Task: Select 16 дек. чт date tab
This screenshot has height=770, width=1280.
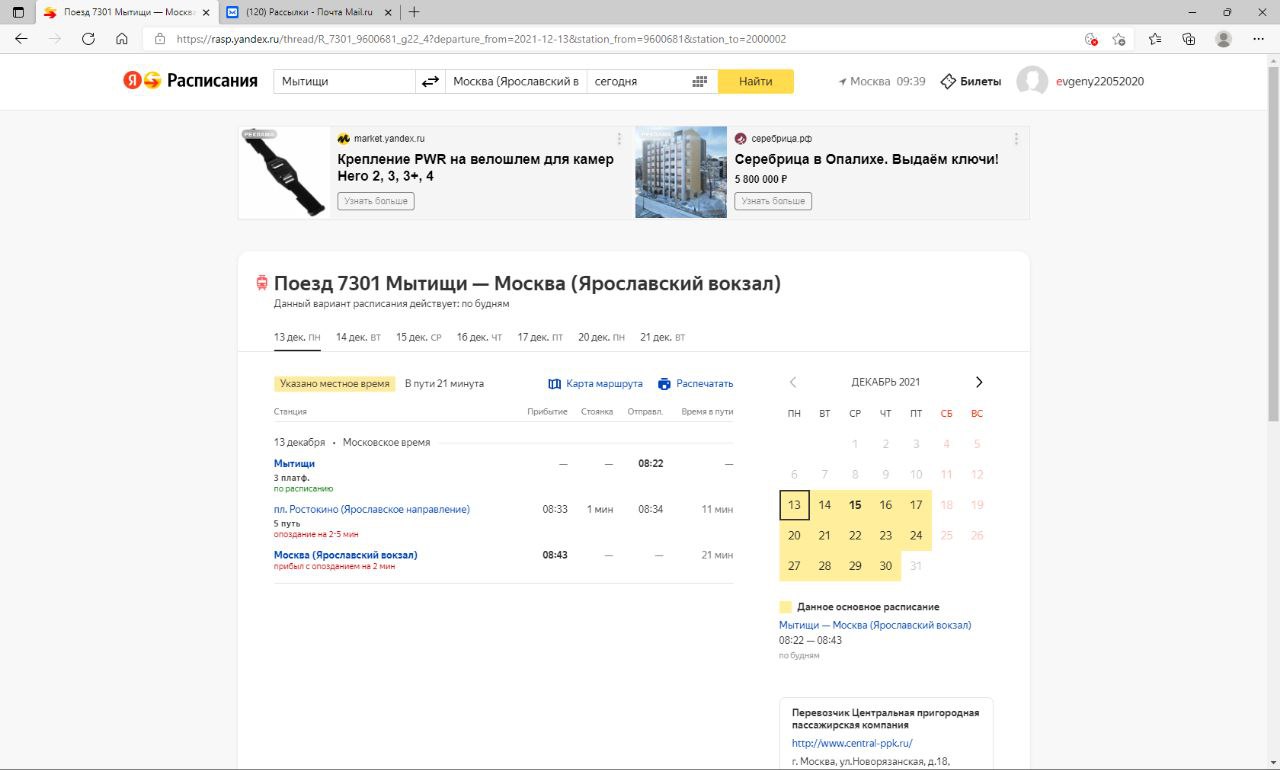Action: pyautogui.click(x=479, y=338)
